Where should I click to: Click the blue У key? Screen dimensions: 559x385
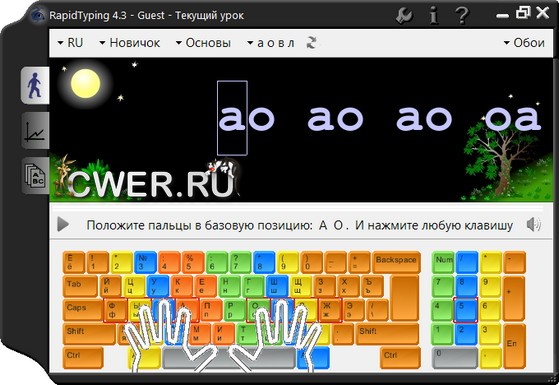click(x=158, y=286)
